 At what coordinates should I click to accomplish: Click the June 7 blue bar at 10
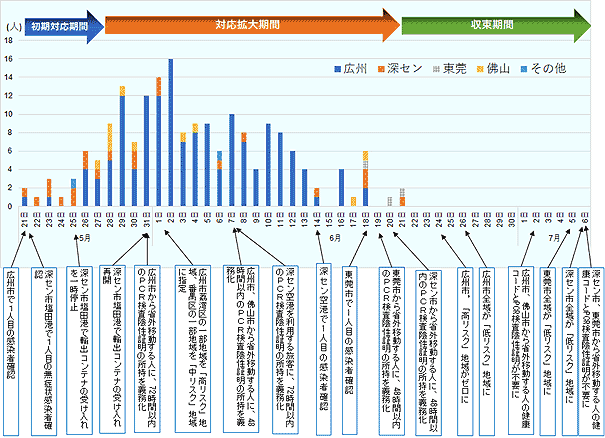tap(232, 161)
